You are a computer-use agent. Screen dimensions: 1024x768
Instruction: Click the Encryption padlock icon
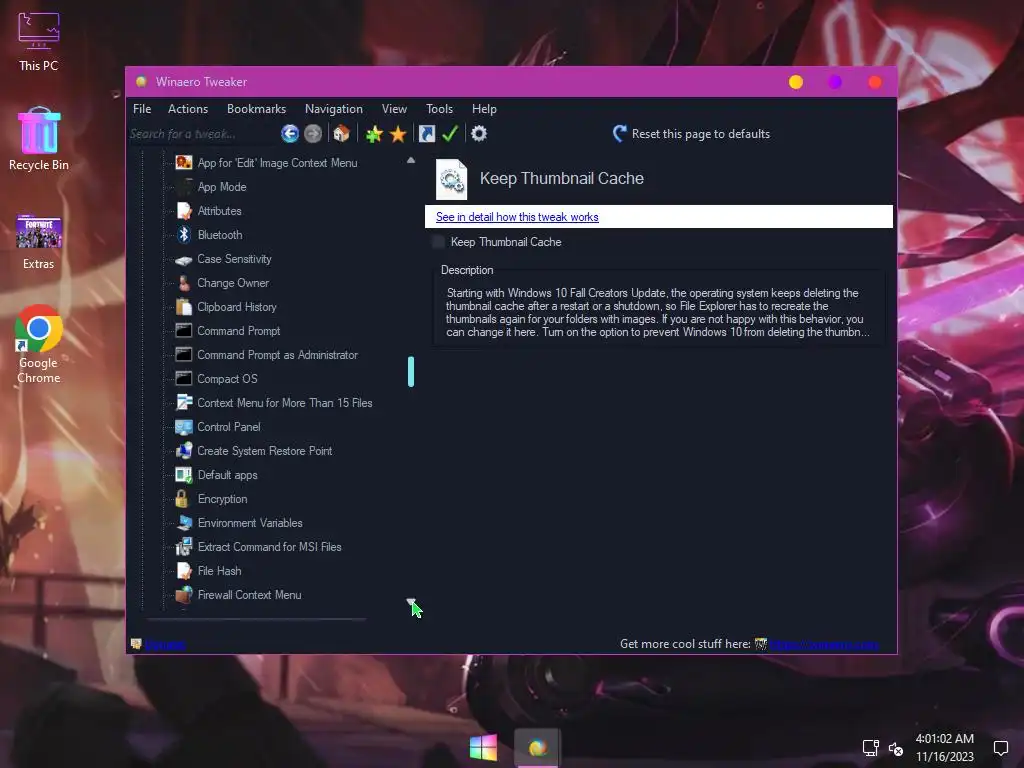point(182,499)
